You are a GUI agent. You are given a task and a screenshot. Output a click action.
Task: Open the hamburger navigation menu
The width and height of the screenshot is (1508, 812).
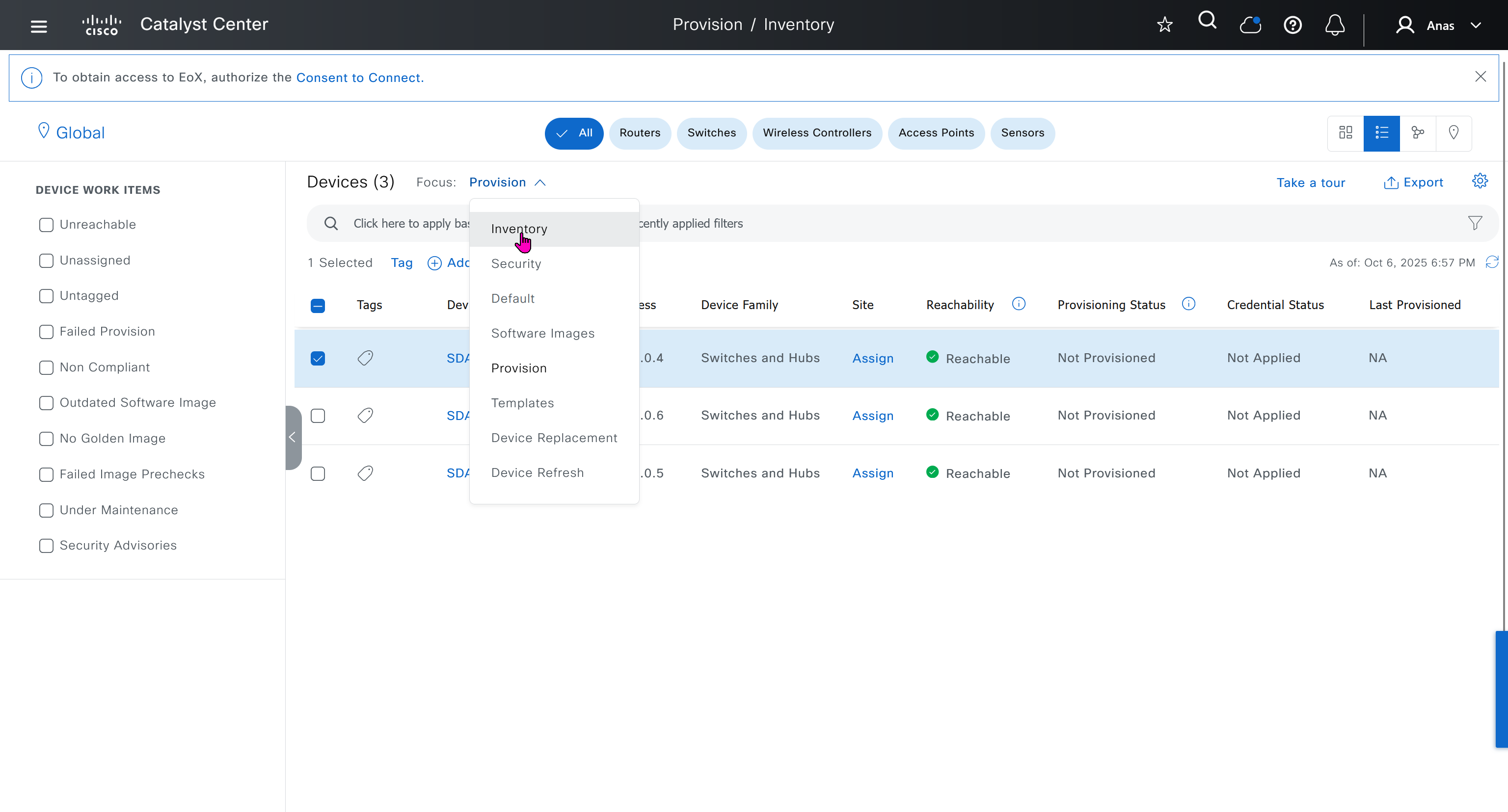click(39, 26)
